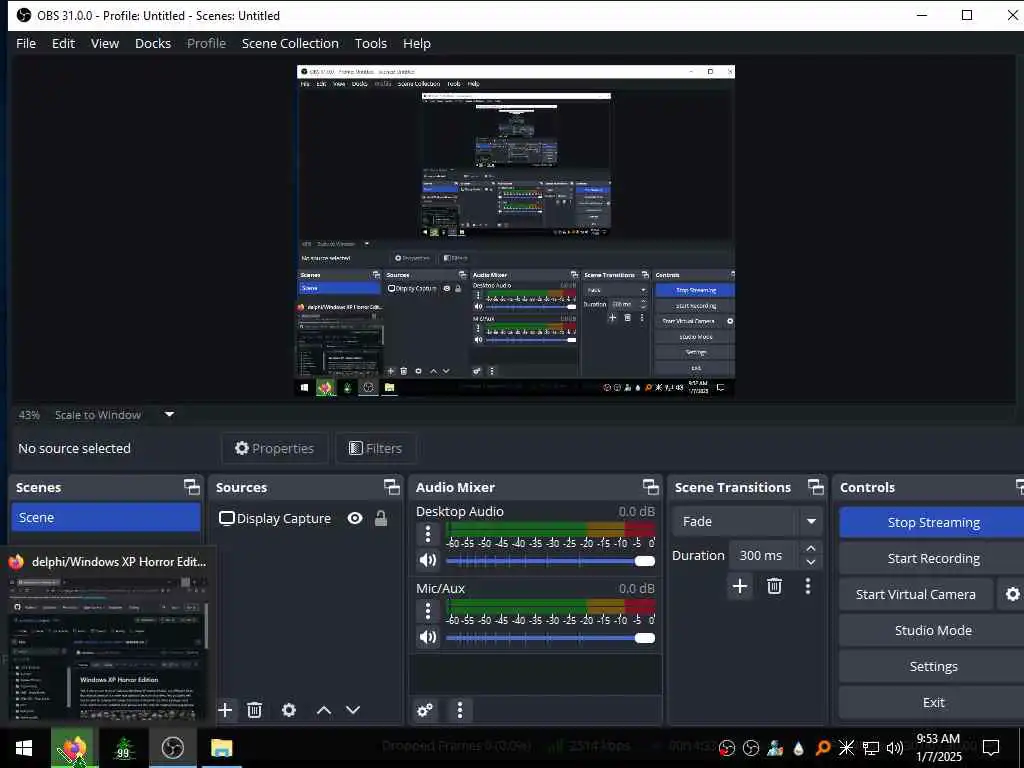Click the Filters button
1024x768 pixels.
pyautogui.click(x=376, y=448)
